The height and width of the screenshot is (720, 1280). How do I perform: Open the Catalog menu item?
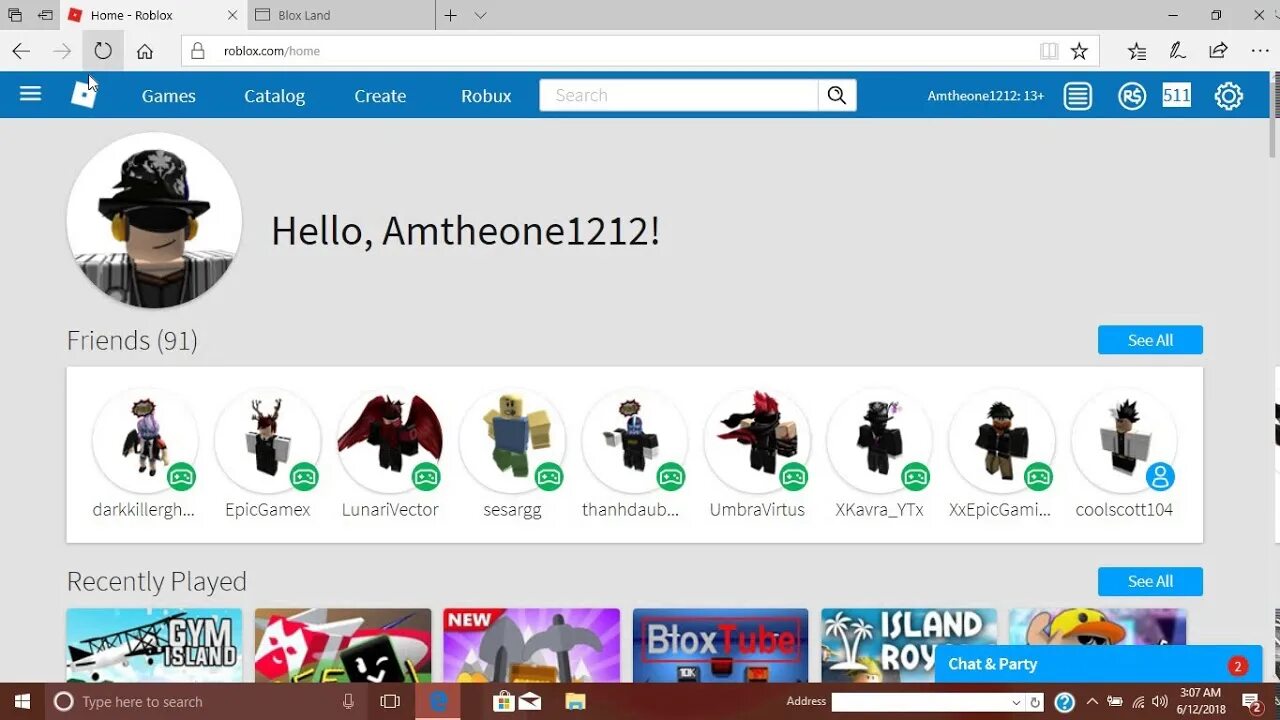[x=274, y=96]
